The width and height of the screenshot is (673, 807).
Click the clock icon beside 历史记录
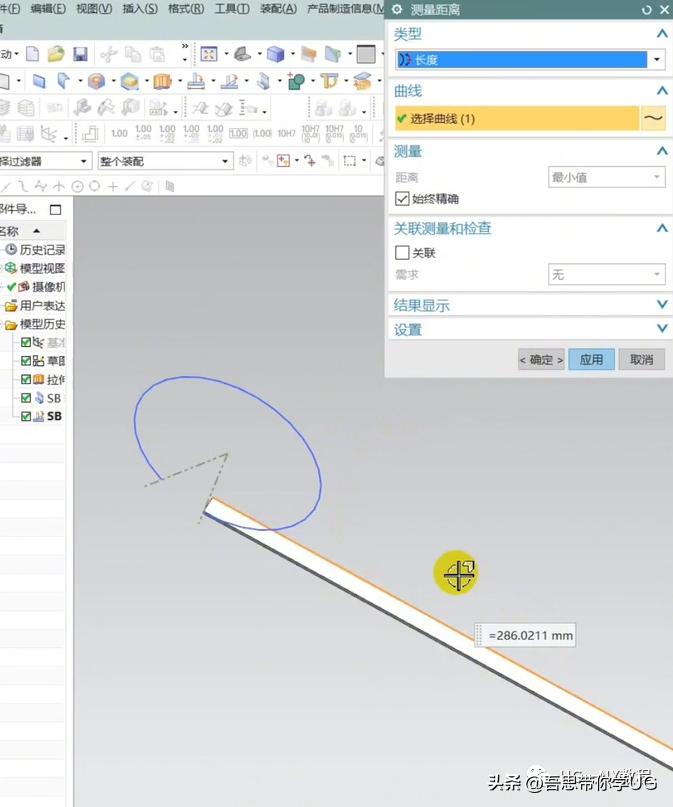pos(11,250)
